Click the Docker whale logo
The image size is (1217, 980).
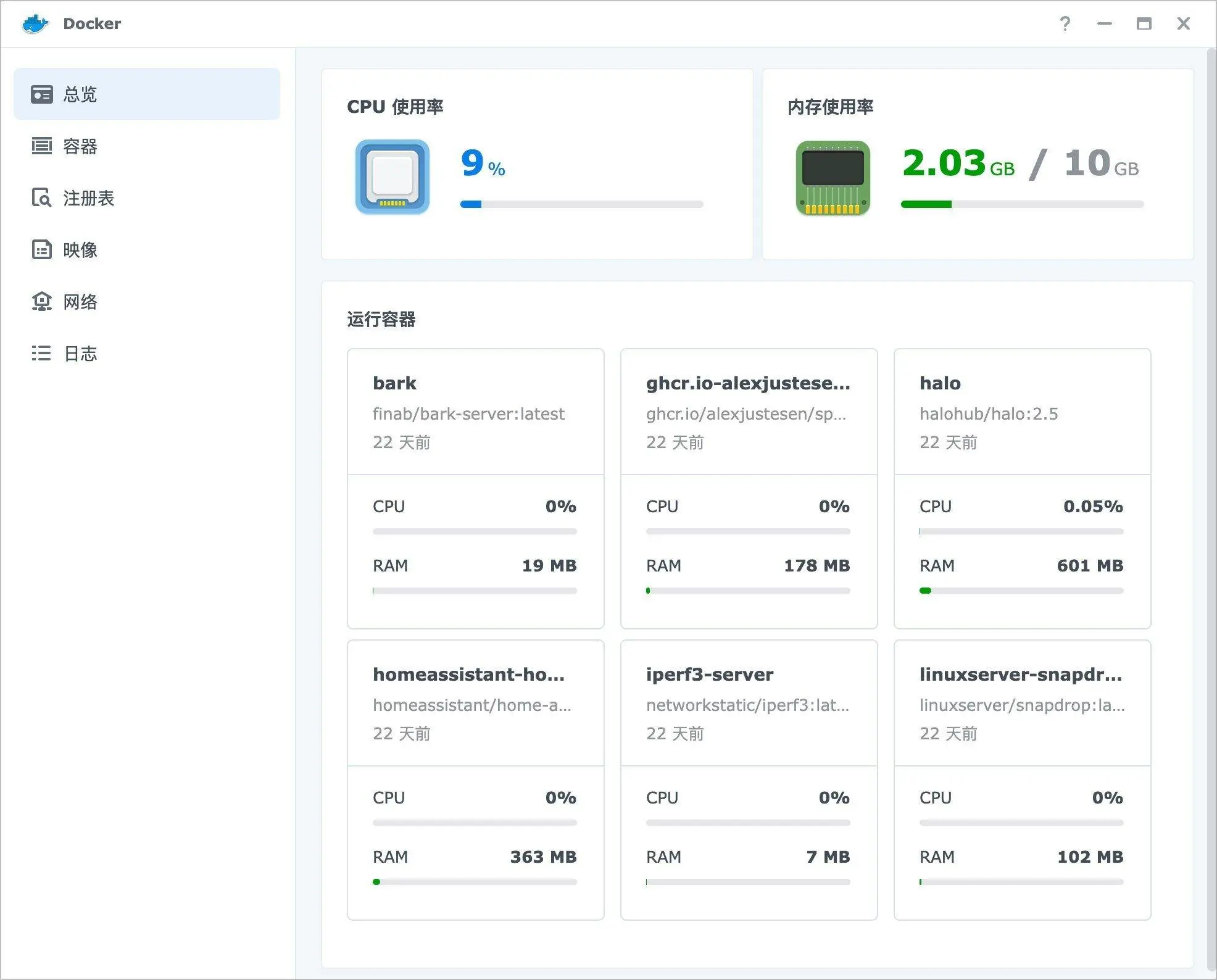point(35,24)
